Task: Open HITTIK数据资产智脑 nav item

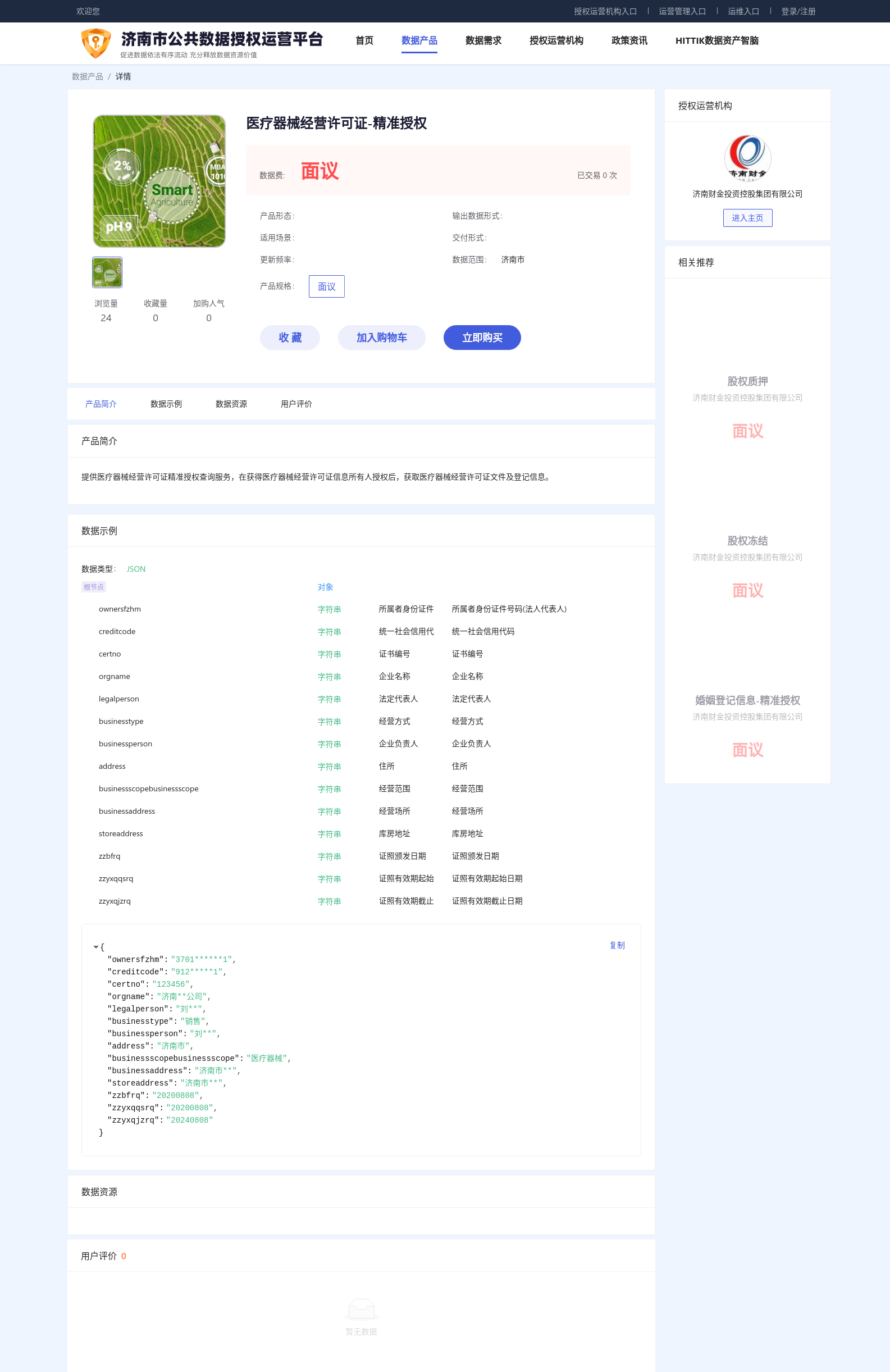Action: [716, 40]
